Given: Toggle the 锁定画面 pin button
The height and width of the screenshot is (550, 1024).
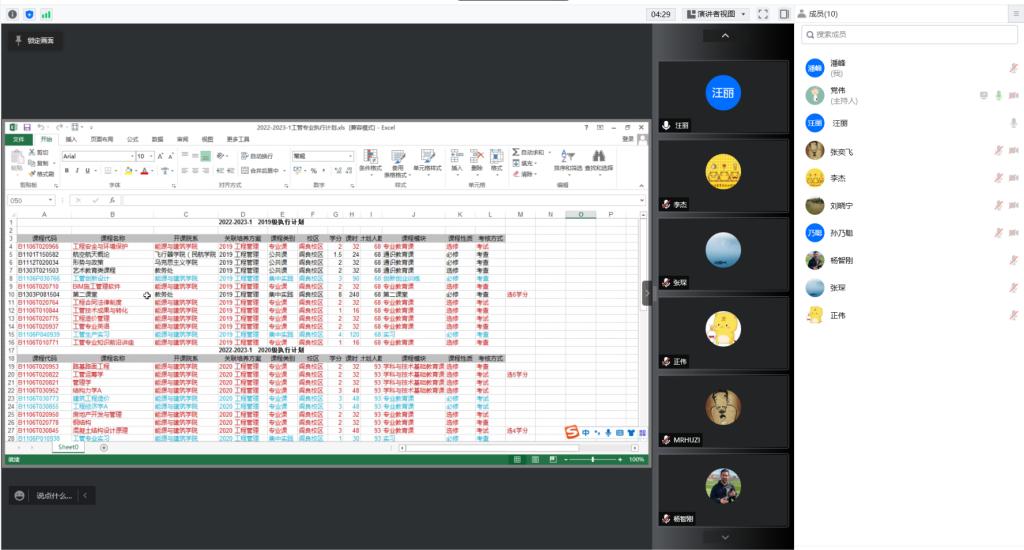Looking at the screenshot, I should (x=36, y=40).
